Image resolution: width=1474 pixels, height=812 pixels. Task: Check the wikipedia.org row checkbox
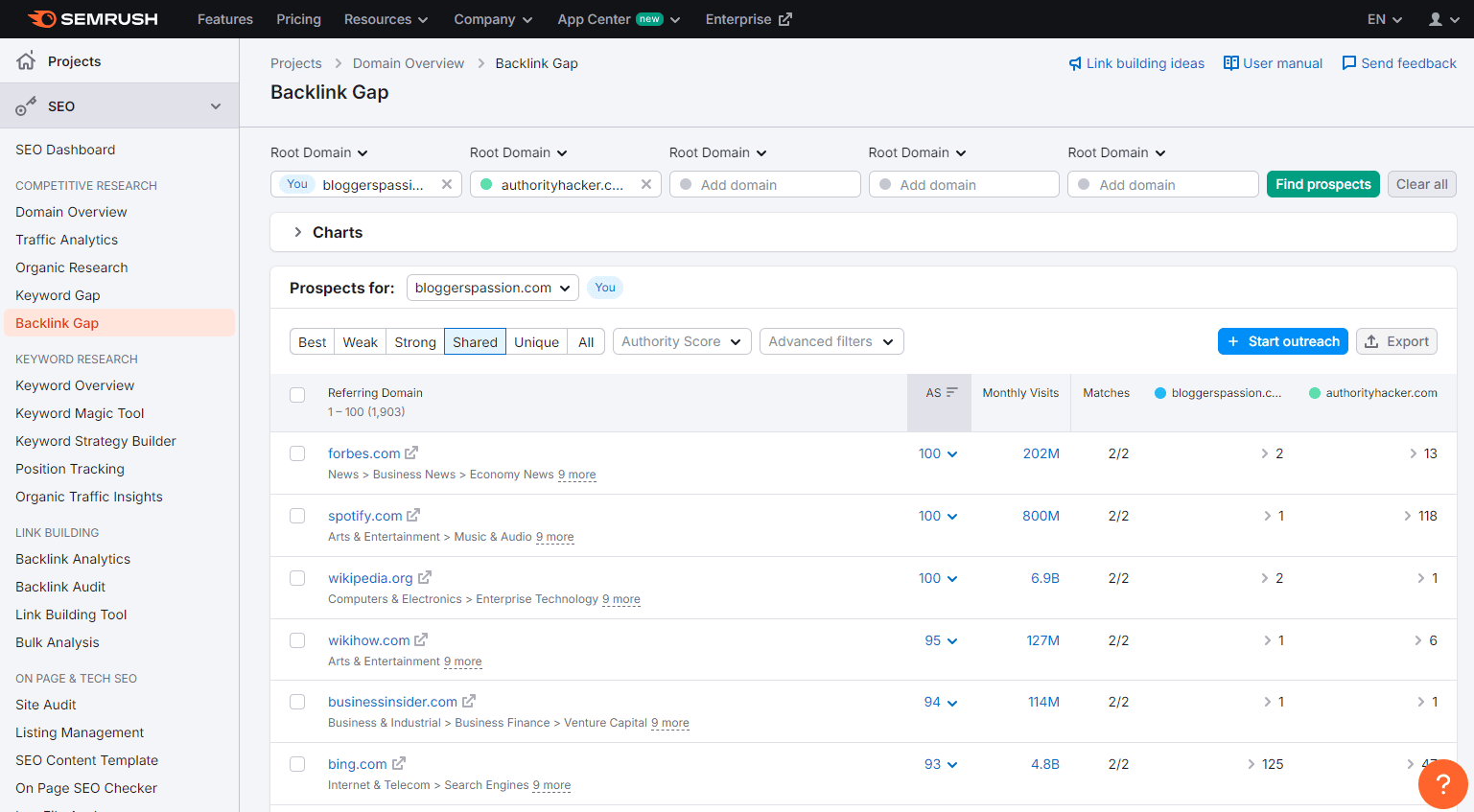pyautogui.click(x=297, y=577)
